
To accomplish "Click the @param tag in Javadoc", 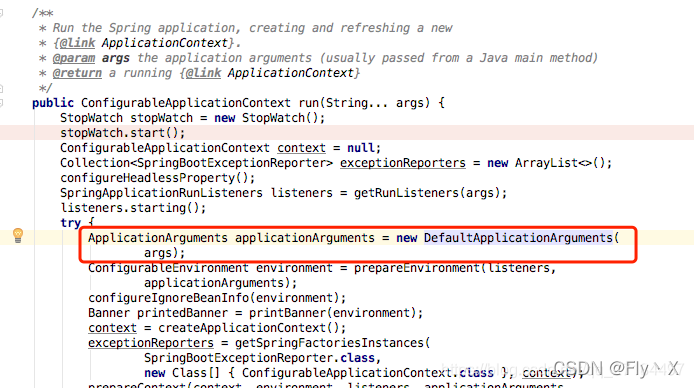I will pos(73,58).
